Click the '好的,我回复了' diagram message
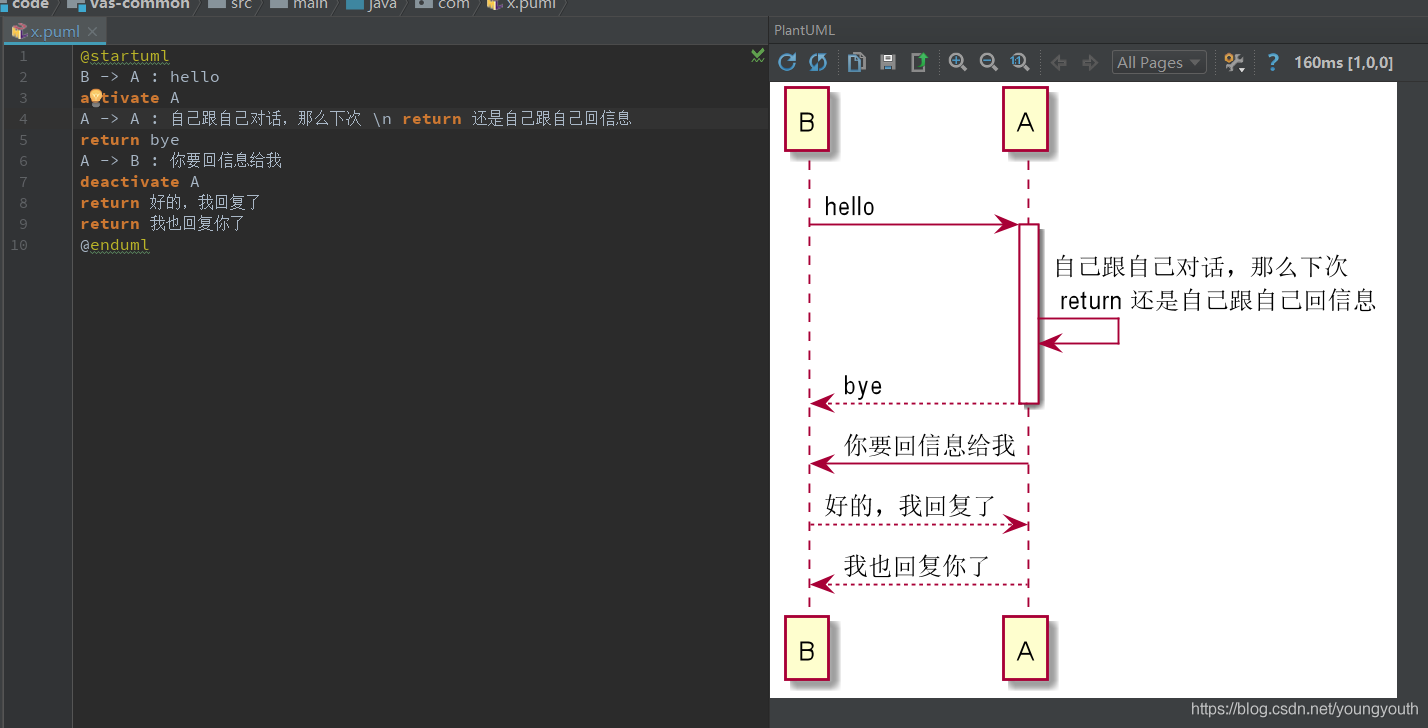 [910, 506]
